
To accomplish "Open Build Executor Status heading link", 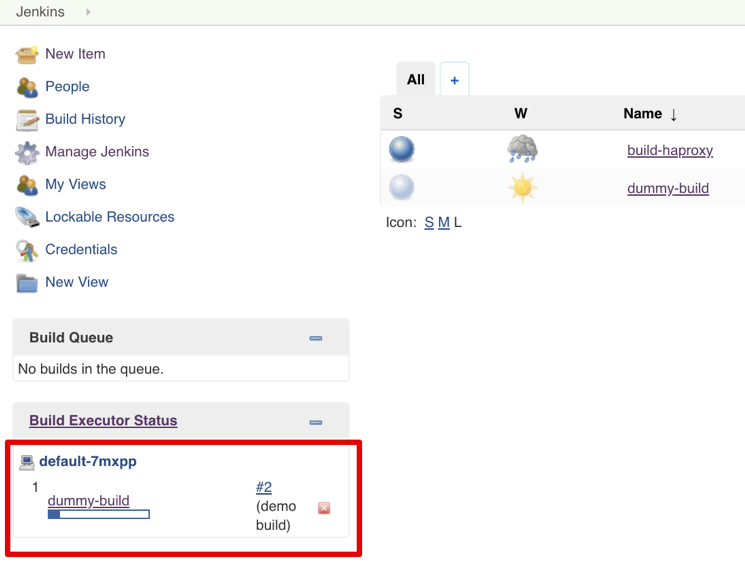I will click(x=103, y=420).
